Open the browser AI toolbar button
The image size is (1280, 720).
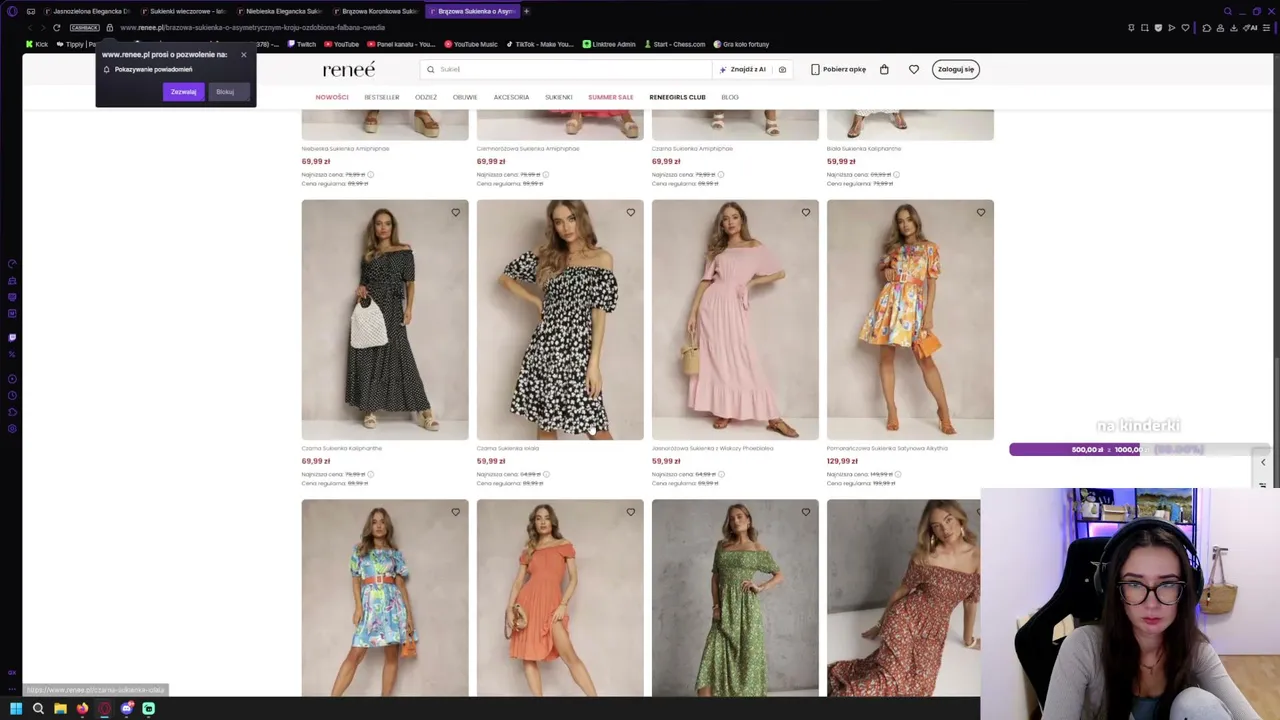pyautogui.click(x=1249, y=28)
